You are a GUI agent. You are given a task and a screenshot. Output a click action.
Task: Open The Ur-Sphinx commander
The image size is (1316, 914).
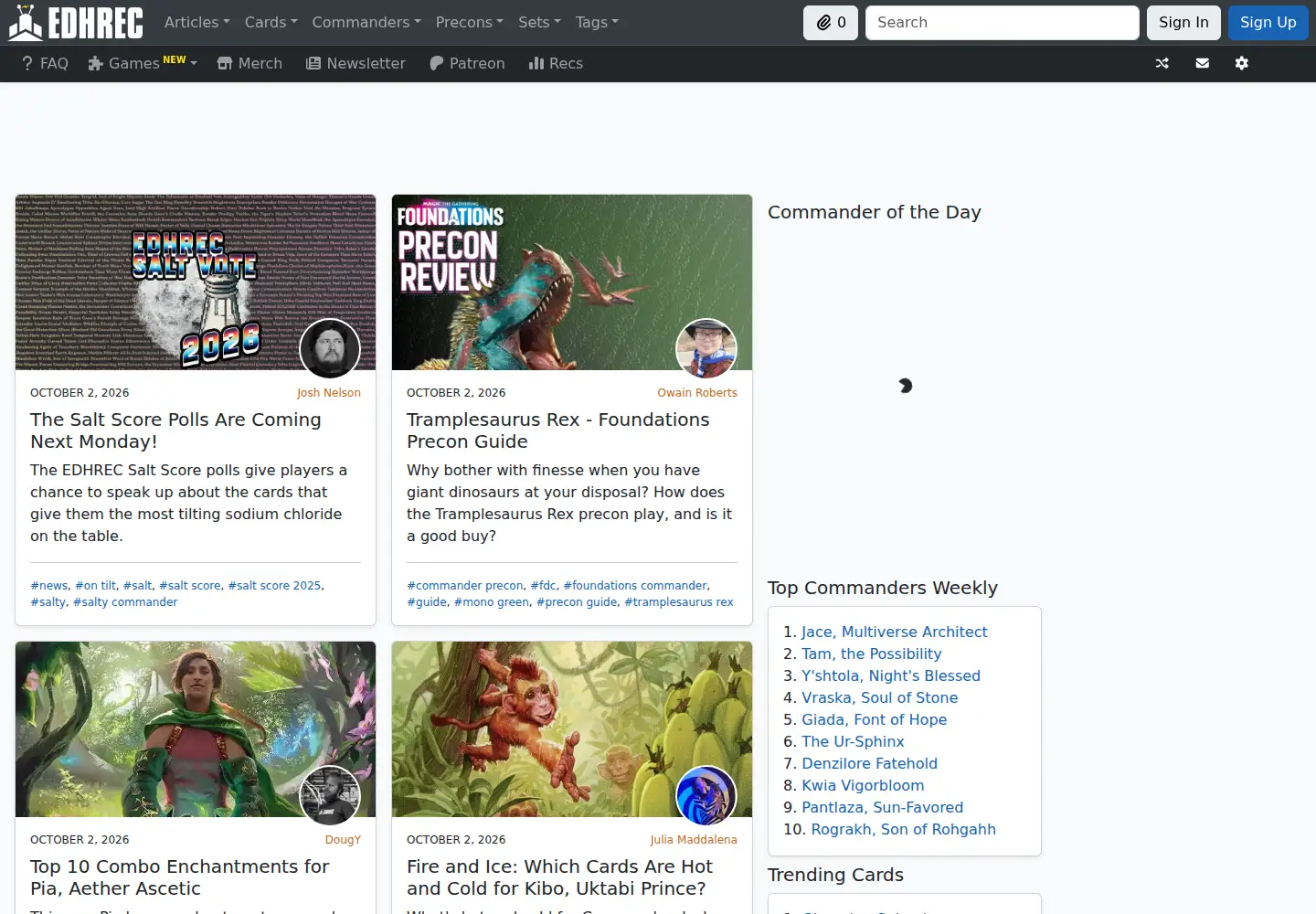[854, 741]
